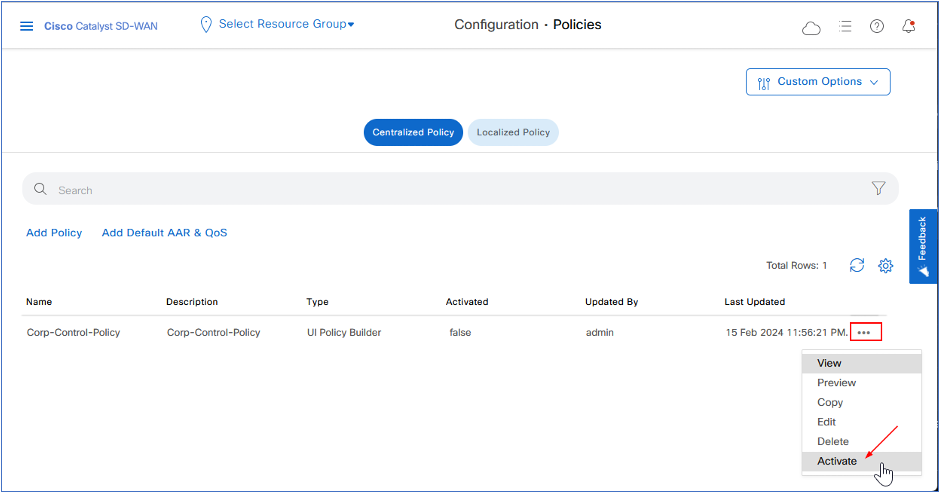Image resolution: width=940 pixels, height=492 pixels.
Task: Open the Custom Options dropdown
Action: pyautogui.click(x=818, y=82)
